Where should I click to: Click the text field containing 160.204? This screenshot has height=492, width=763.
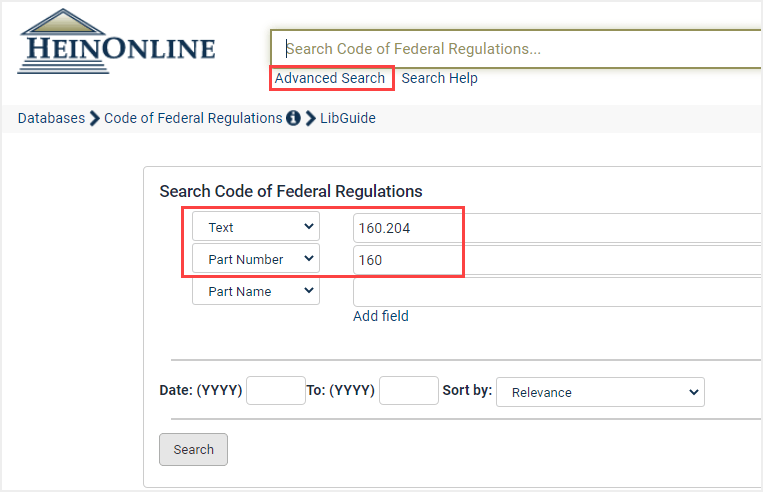[x=558, y=228]
